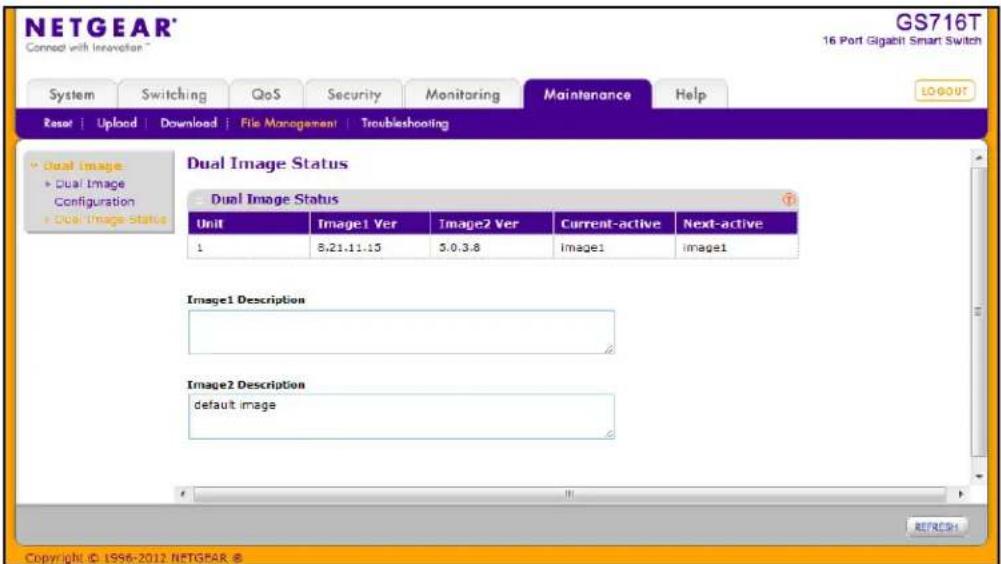Open Dual Image Configuration in the sidebar

point(94,192)
